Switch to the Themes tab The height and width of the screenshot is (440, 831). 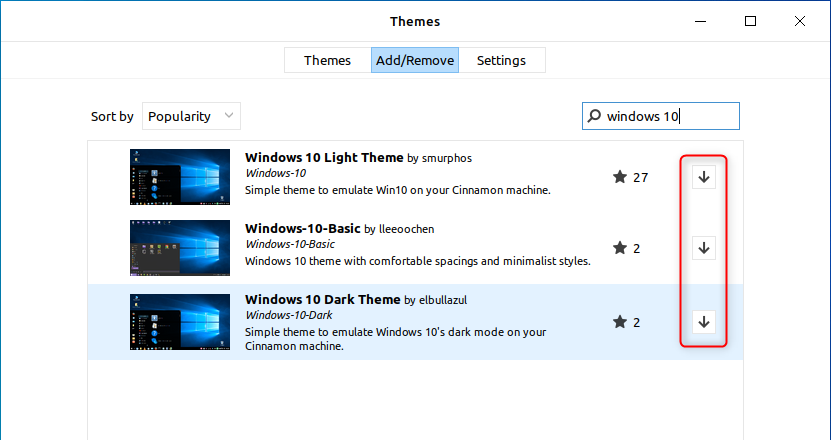pos(327,60)
